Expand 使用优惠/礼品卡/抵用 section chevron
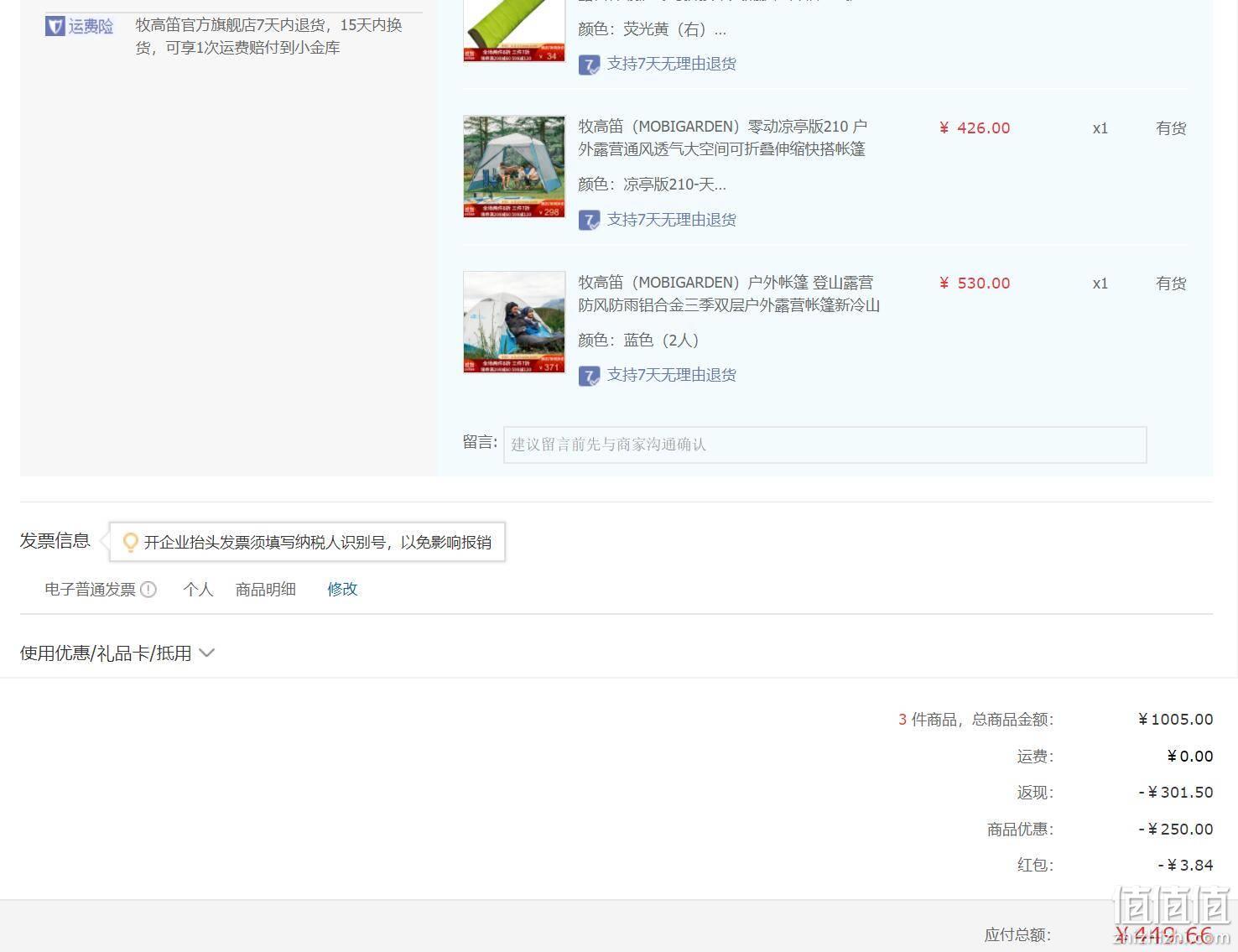This screenshot has height=952, width=1238. click(206, 653)
